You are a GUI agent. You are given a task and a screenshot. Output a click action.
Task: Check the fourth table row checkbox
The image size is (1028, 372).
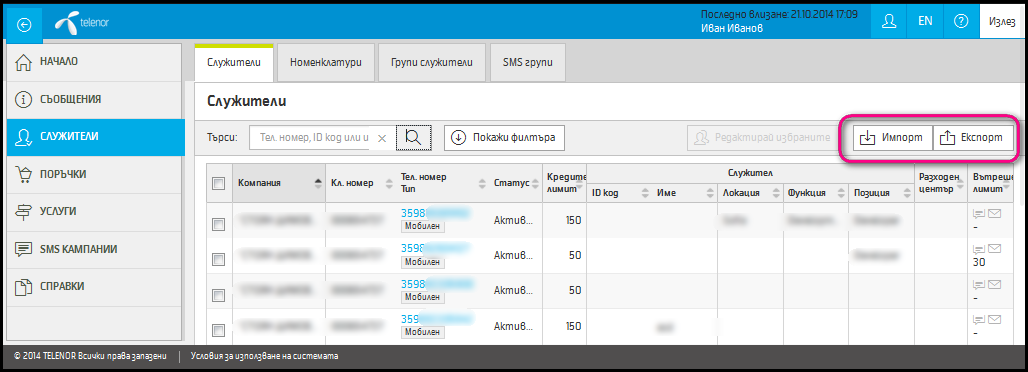pyautogui.click(x=219, y=330)
